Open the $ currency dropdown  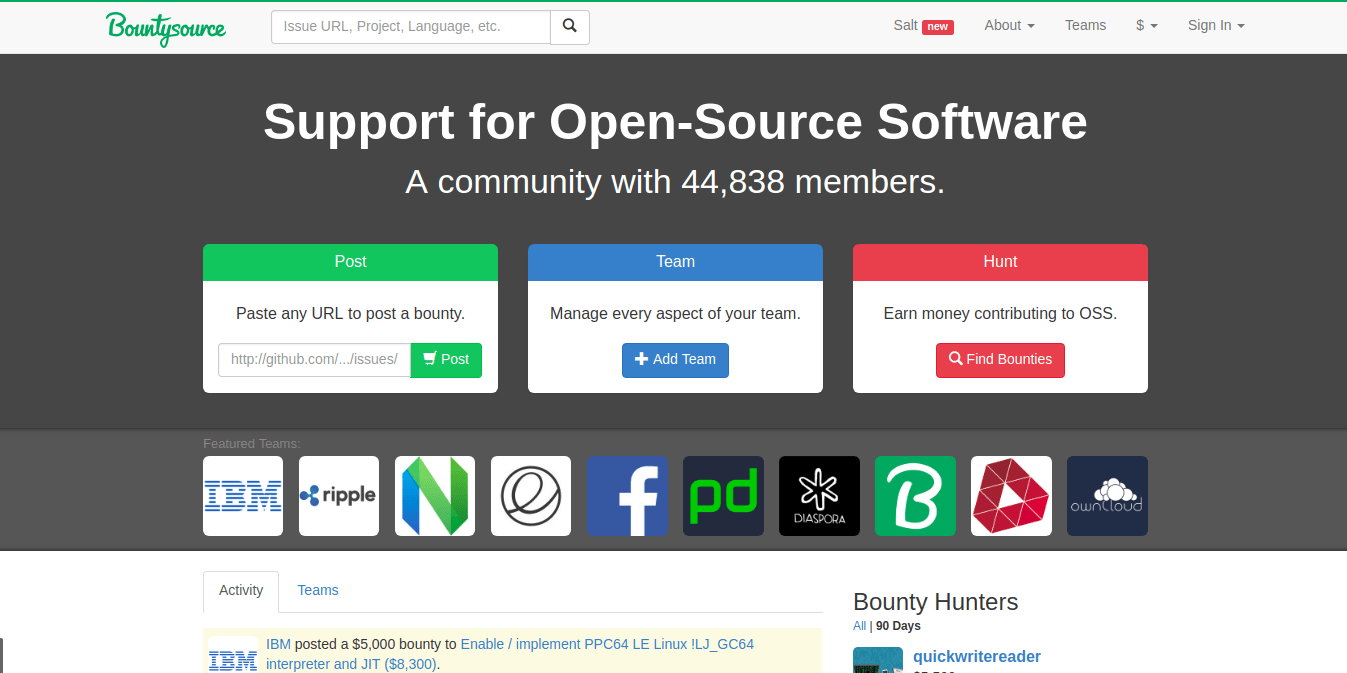1147,26
